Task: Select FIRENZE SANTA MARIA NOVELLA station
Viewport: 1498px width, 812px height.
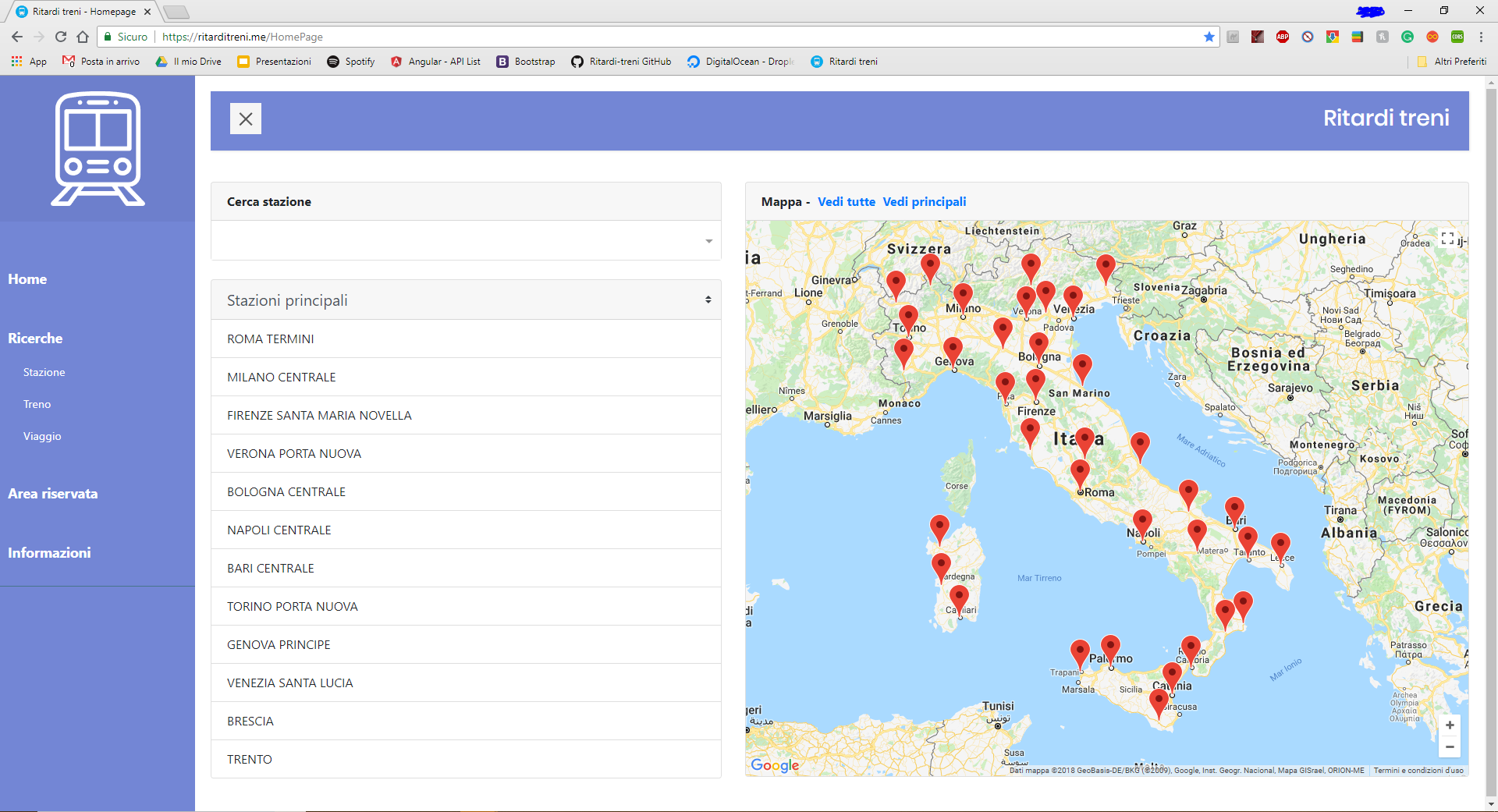Action: [x=466, y=416]
